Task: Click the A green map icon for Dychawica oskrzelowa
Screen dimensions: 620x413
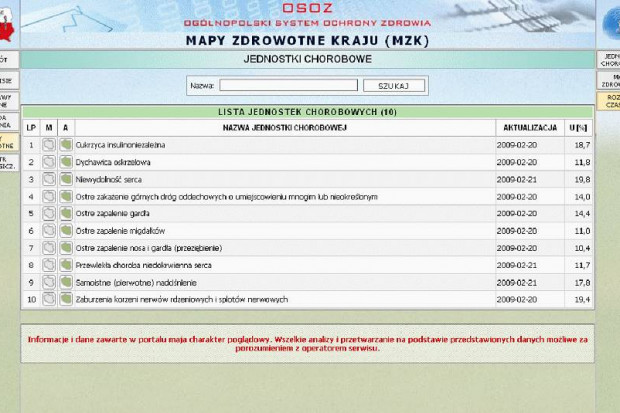Action: tap(66, 162)
